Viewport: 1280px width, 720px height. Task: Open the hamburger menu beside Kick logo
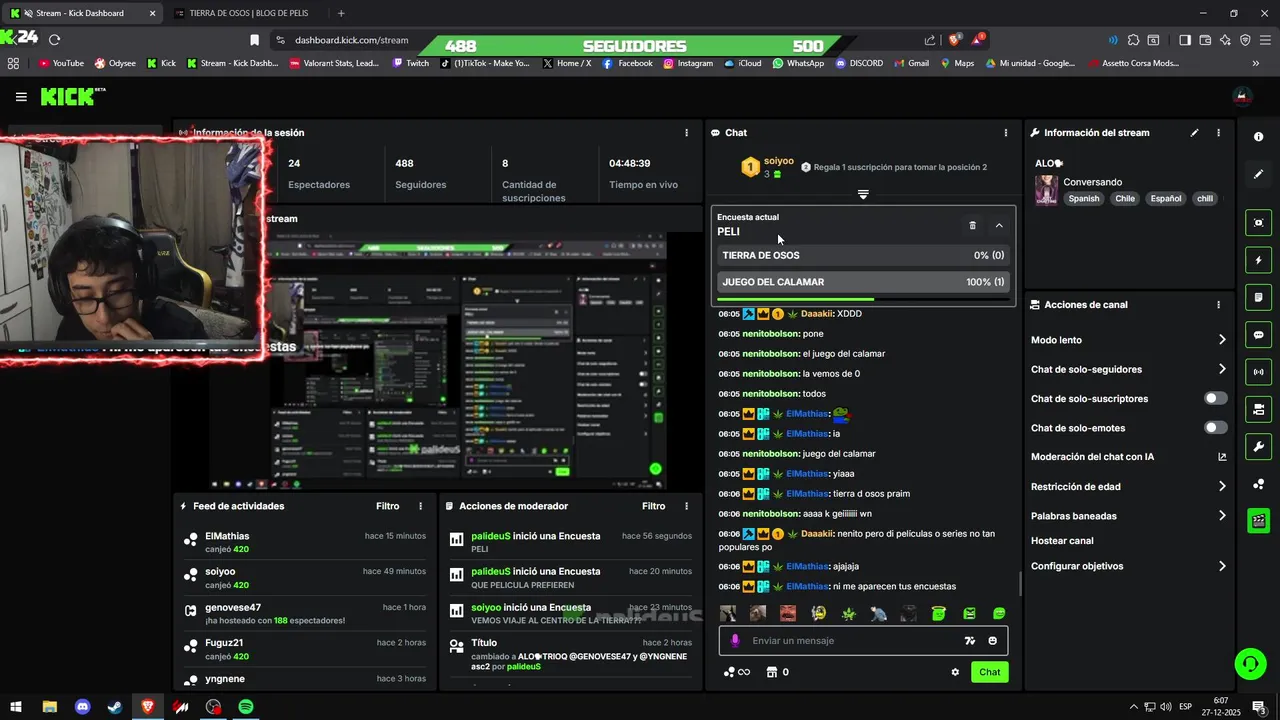pyautogui.click(x=21, y=97)
